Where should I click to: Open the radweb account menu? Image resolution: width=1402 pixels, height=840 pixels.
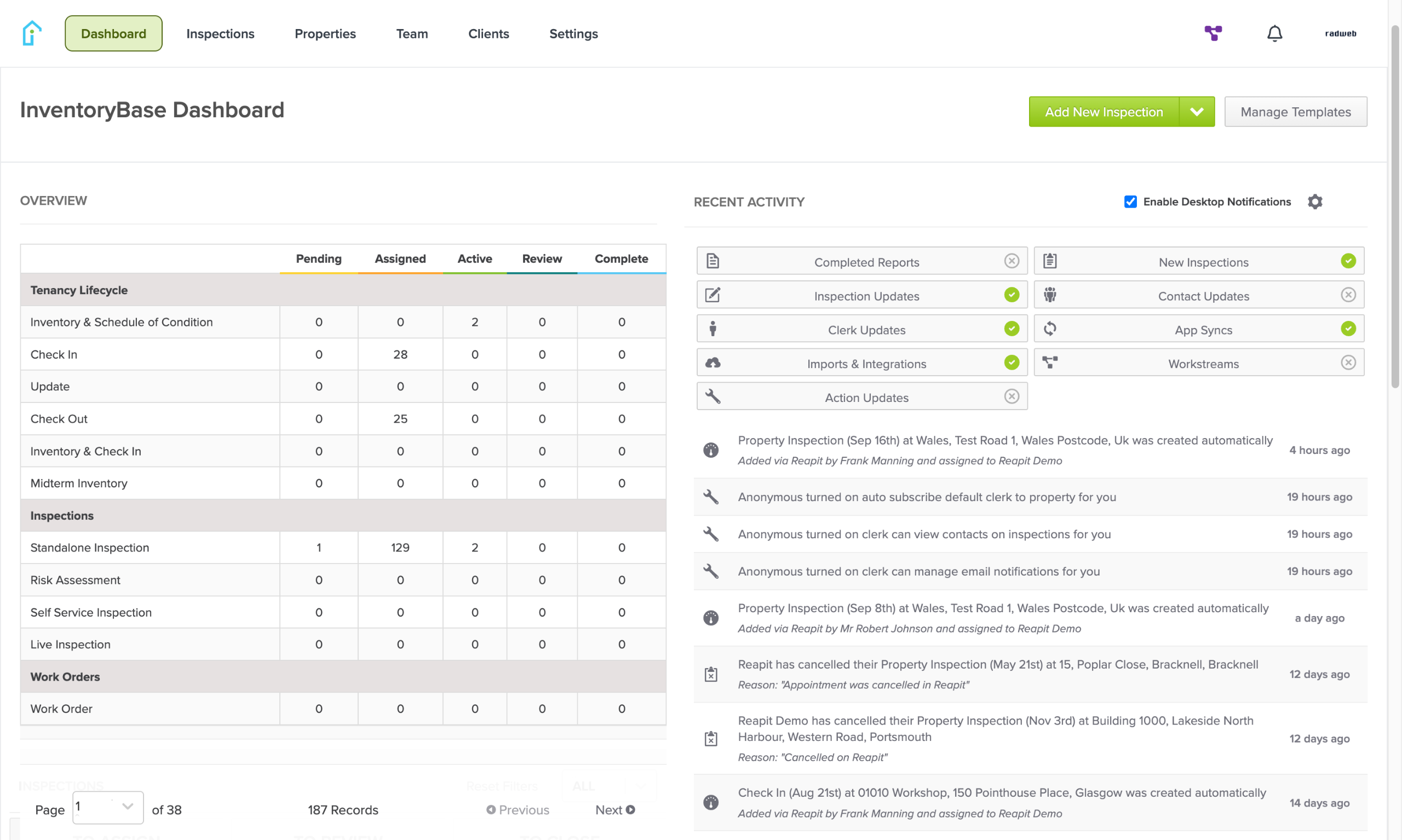[1340, 33]
